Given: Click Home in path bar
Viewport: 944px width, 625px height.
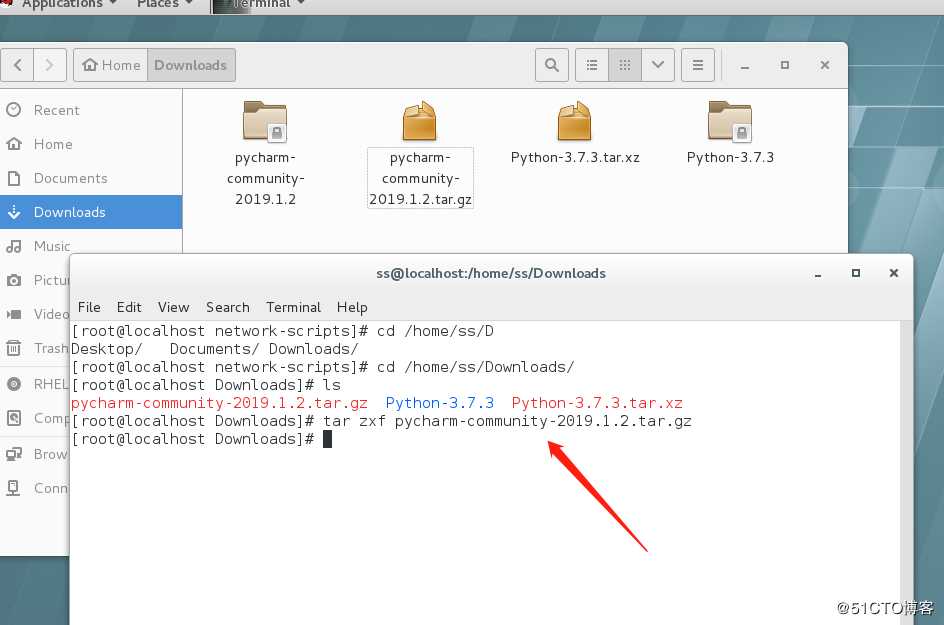Looking at the screenshot, I should 111,65.
